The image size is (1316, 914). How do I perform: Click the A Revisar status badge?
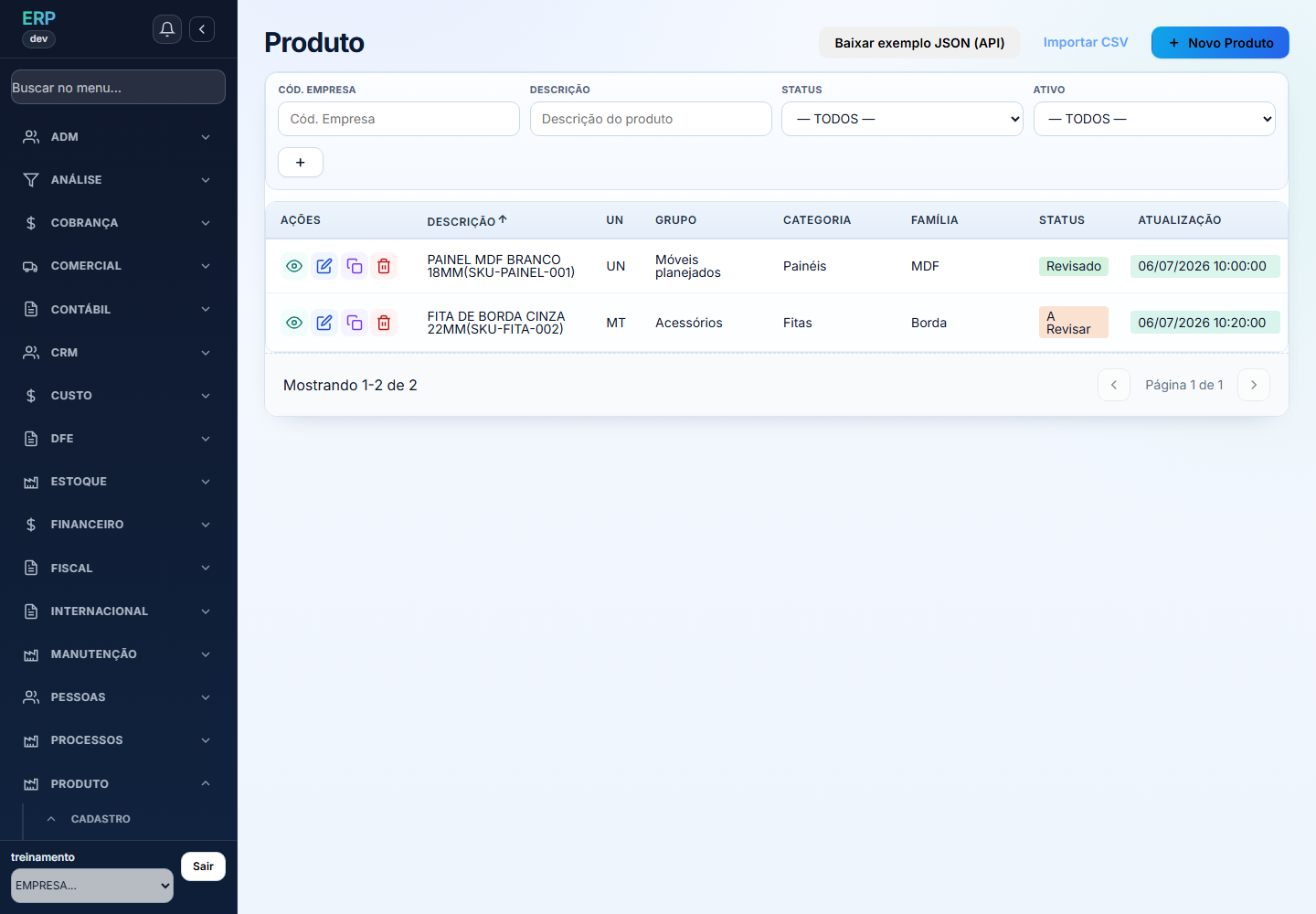[x=1074, y=323]
